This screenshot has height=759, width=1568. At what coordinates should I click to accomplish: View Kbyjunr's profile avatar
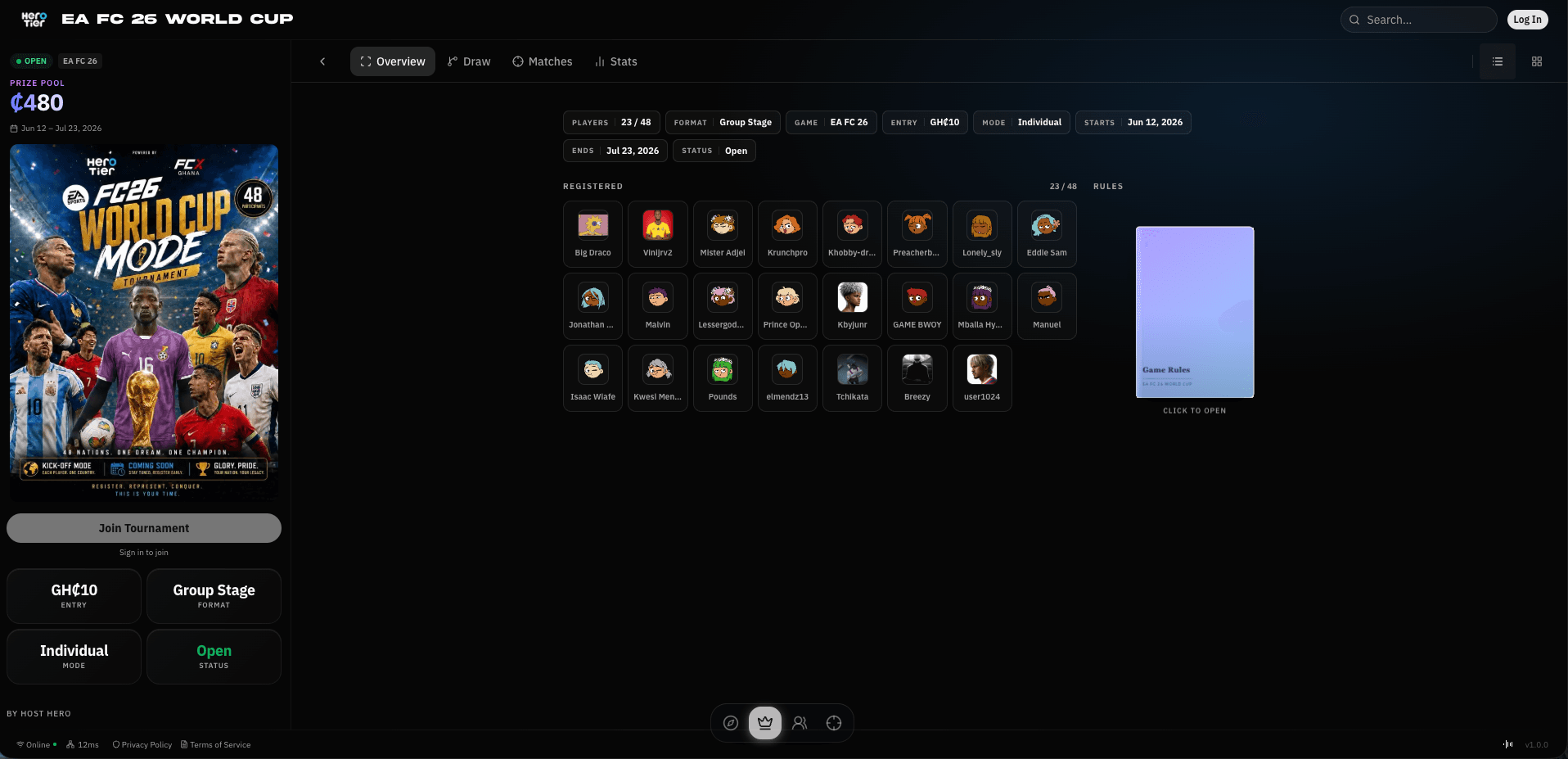pos(852,297)
